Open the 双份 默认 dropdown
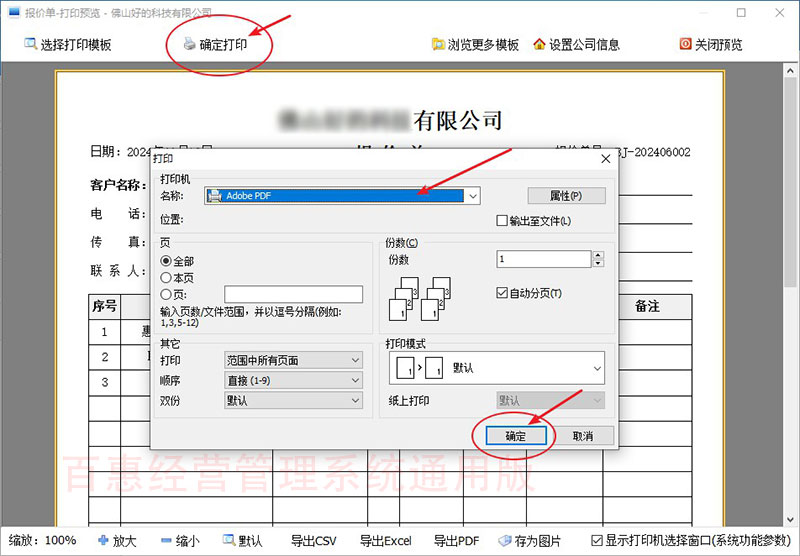The width and height of the screenshot is (800, 556). tap(293, 401)
